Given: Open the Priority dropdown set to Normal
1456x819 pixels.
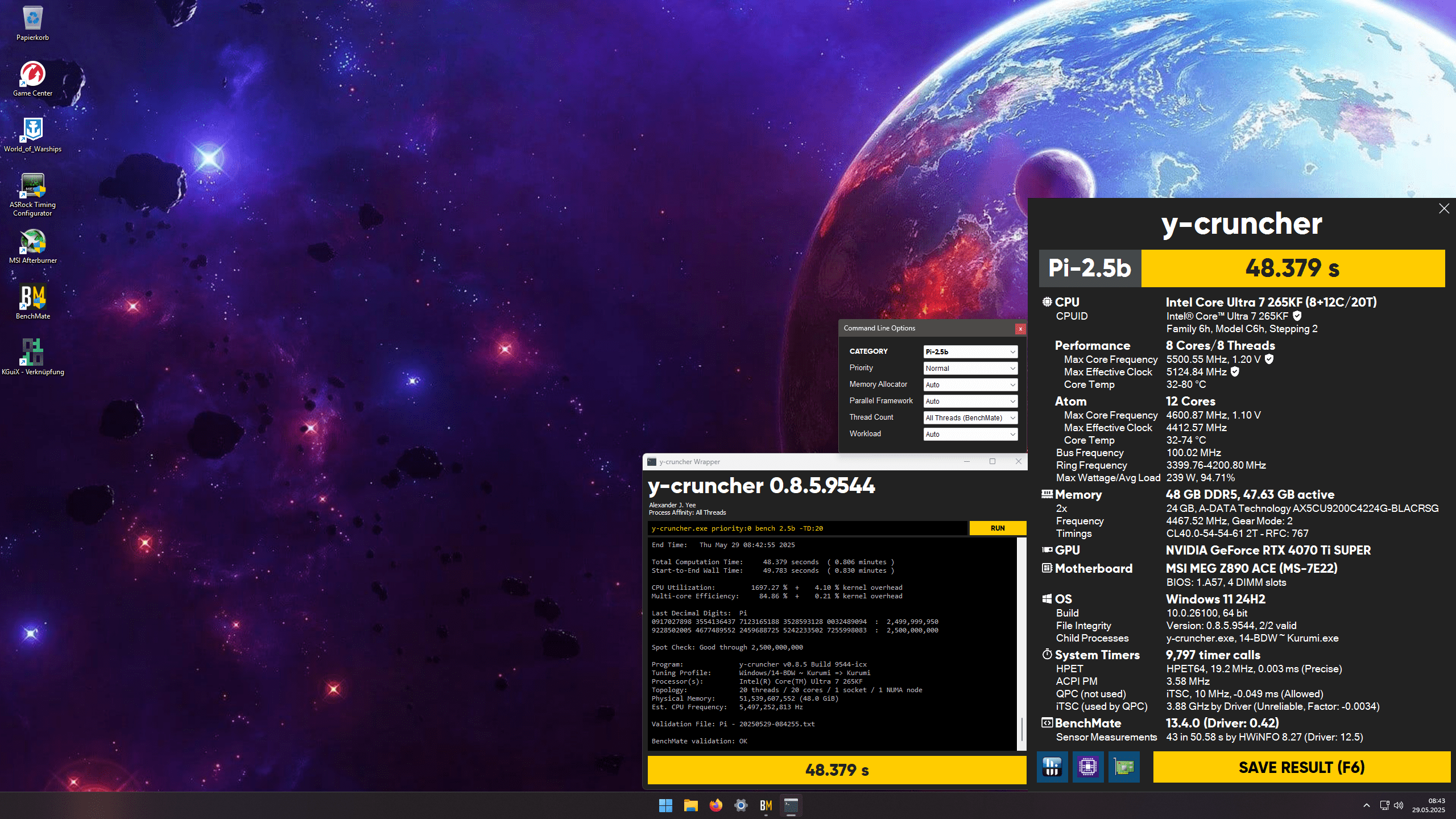Looking at the screenshot, I should (x=970, y=368).
